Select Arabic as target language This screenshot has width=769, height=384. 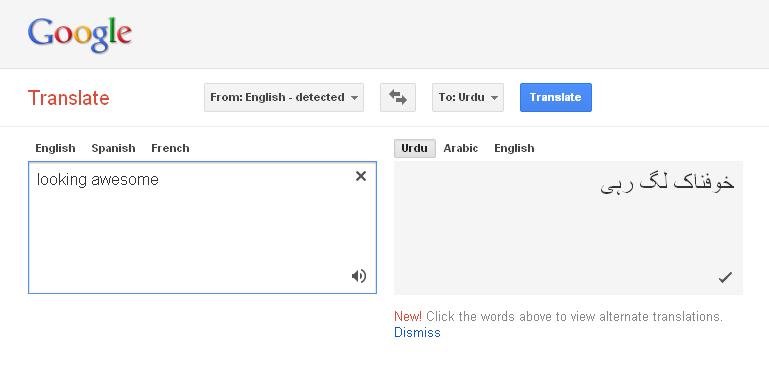click(461, 148)
